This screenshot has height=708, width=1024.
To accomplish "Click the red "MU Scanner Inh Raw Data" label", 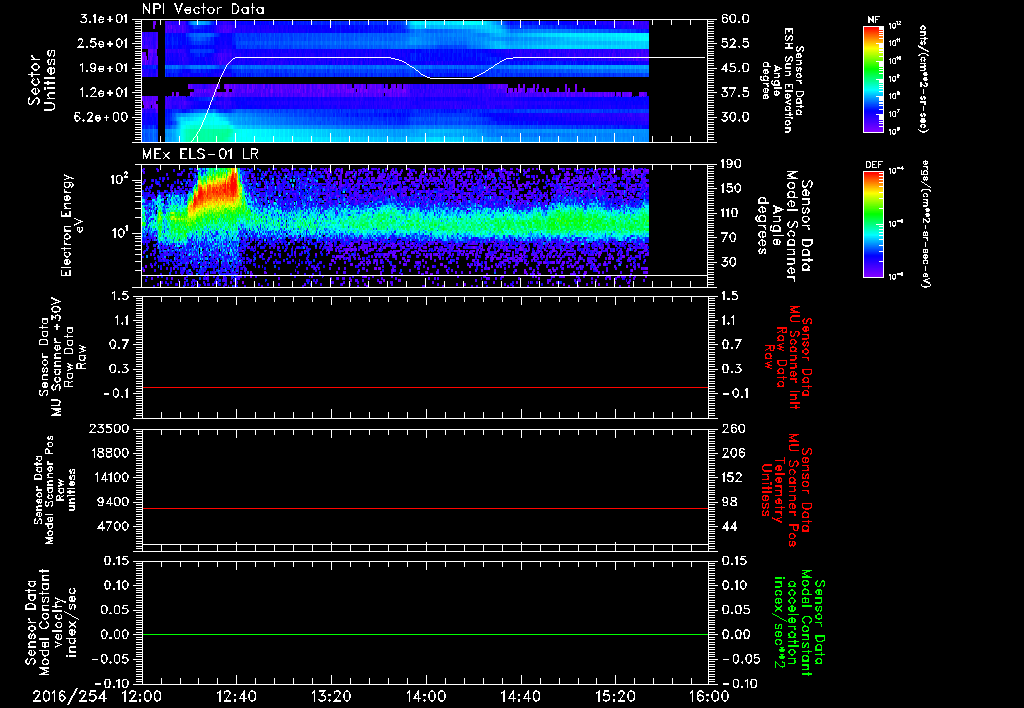I will point(787,357).
